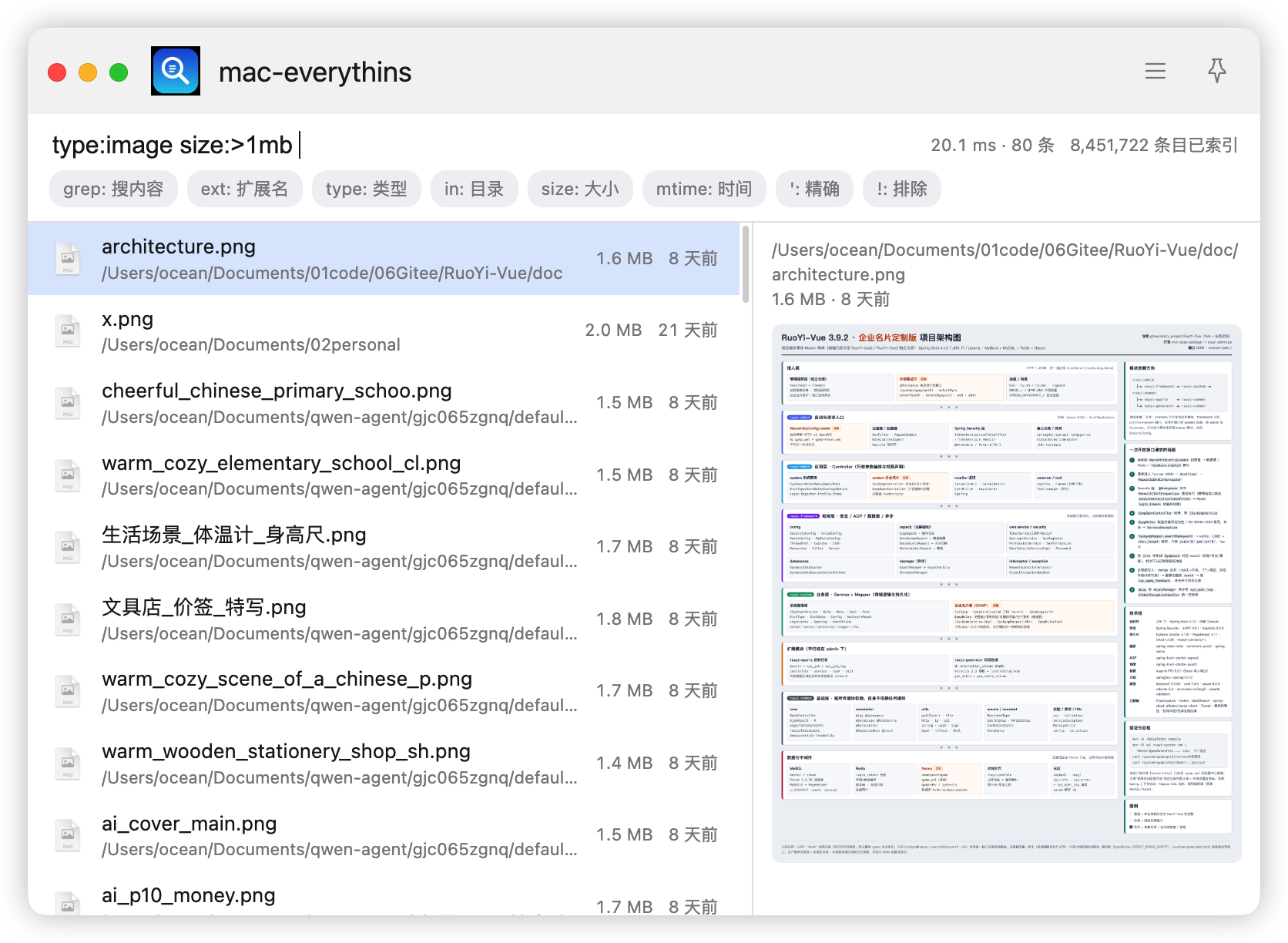Click the mac-everythins magnifier app icon
This screenshot has width=1288, height=943.
coord(176,71)
